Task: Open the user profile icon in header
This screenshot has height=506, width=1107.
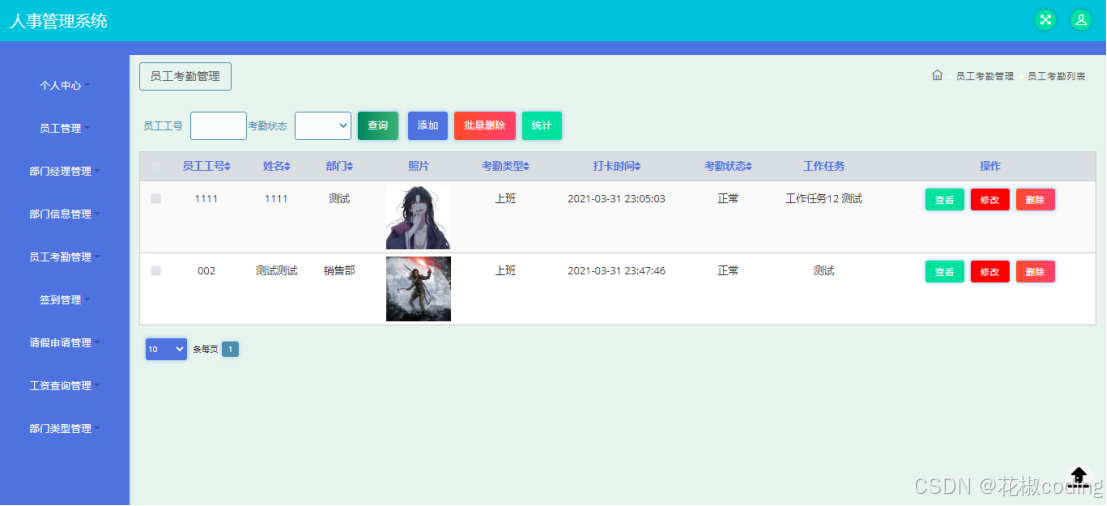Action: [x=1081, y=20]
